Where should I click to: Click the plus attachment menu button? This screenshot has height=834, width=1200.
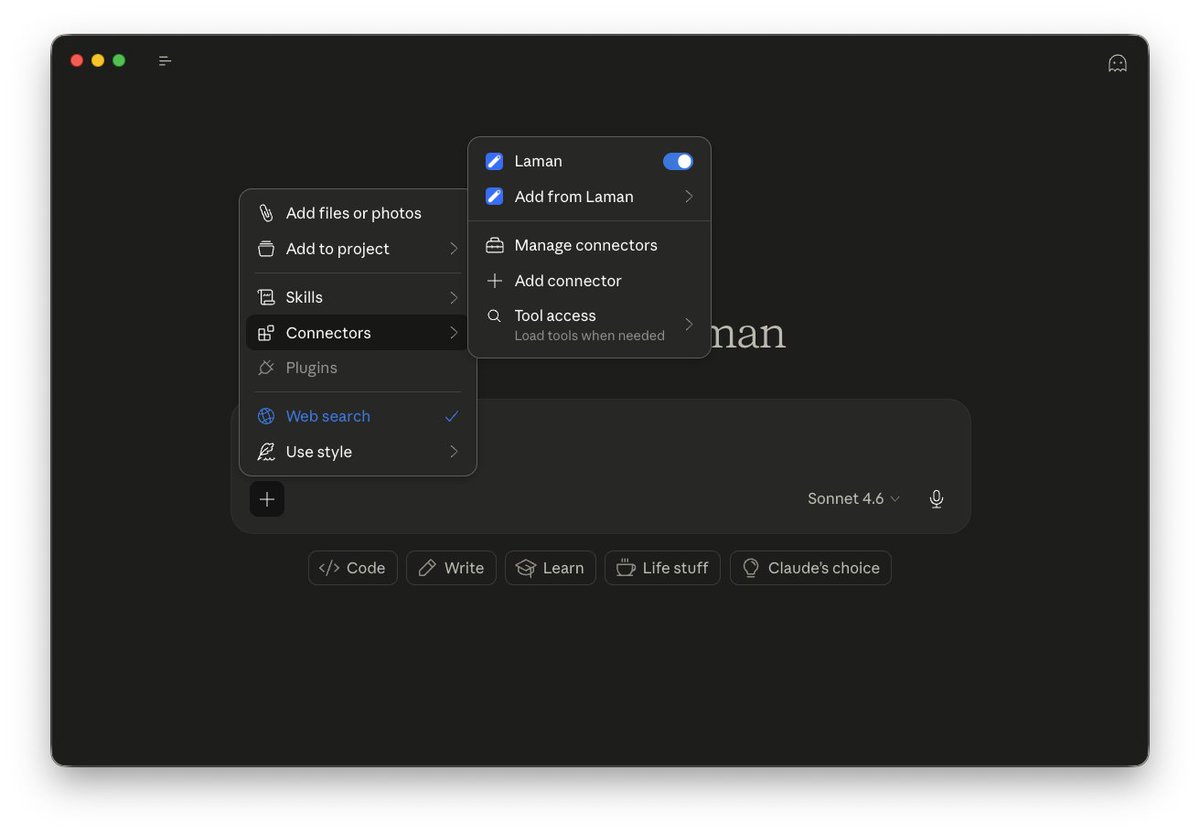coord(267,499)
